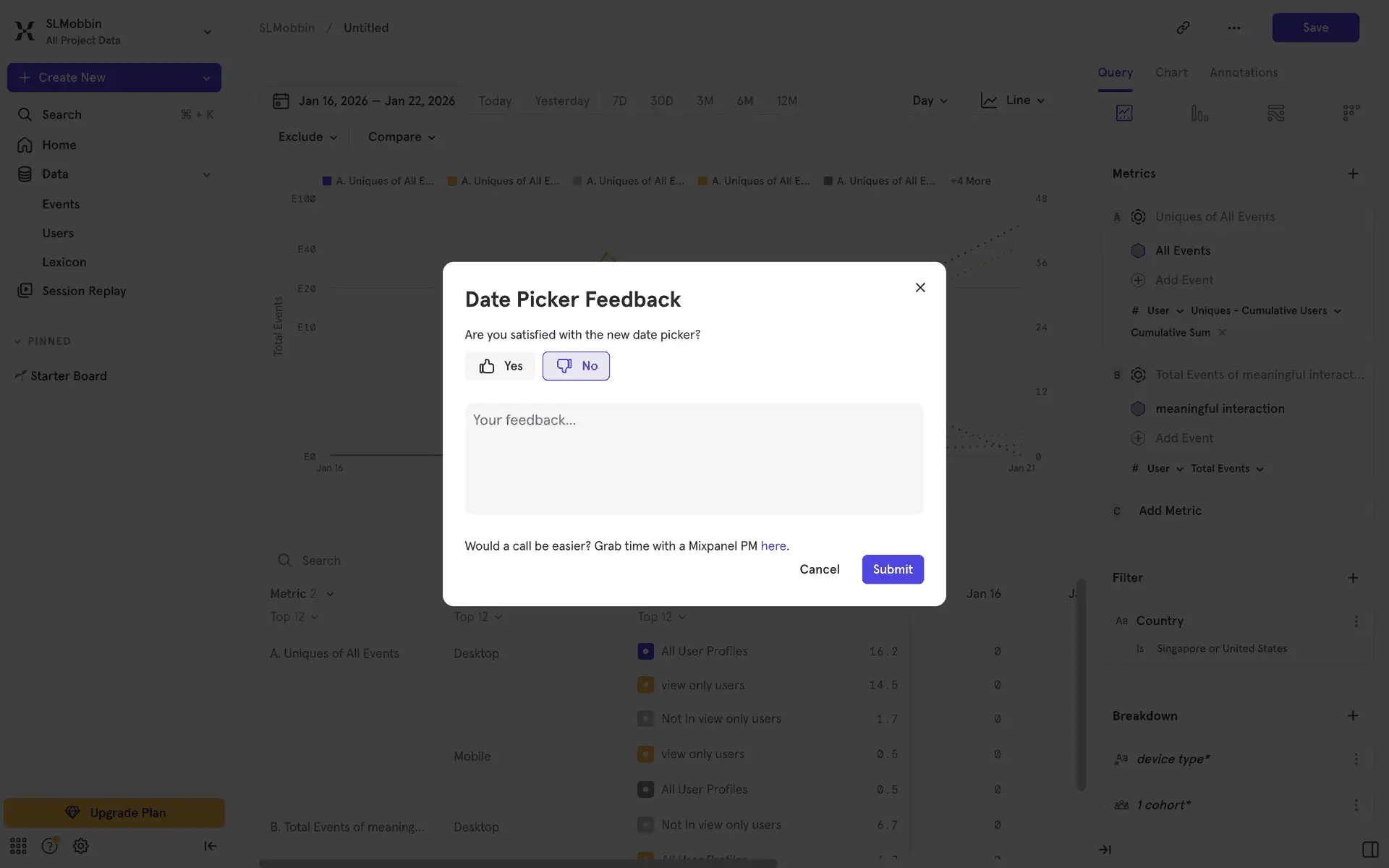Image resolution: width=1389 pixels, height=868 pixels.
Task: Click the copy link icon near Save
Action: tap(1183, 27)
